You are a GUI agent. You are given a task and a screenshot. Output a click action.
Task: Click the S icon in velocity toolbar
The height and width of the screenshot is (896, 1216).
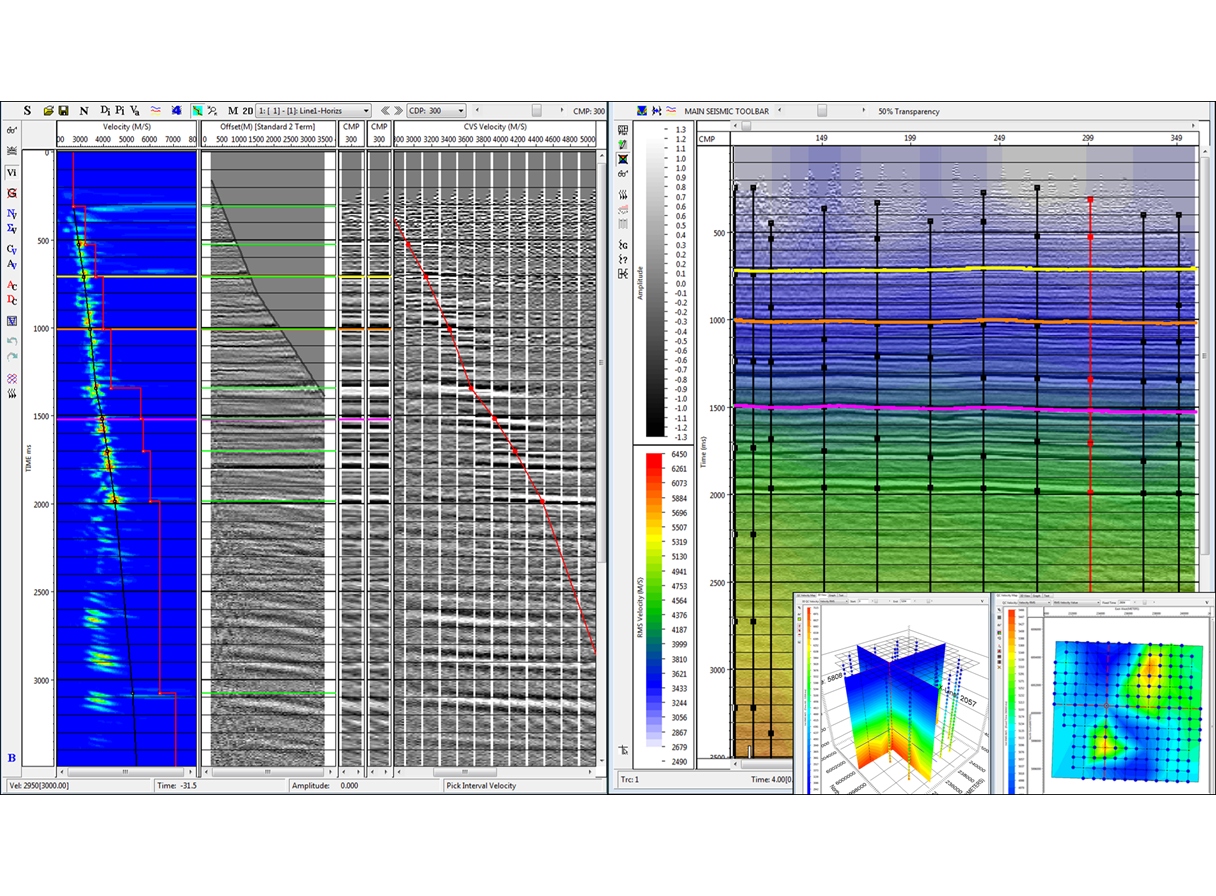27,110
